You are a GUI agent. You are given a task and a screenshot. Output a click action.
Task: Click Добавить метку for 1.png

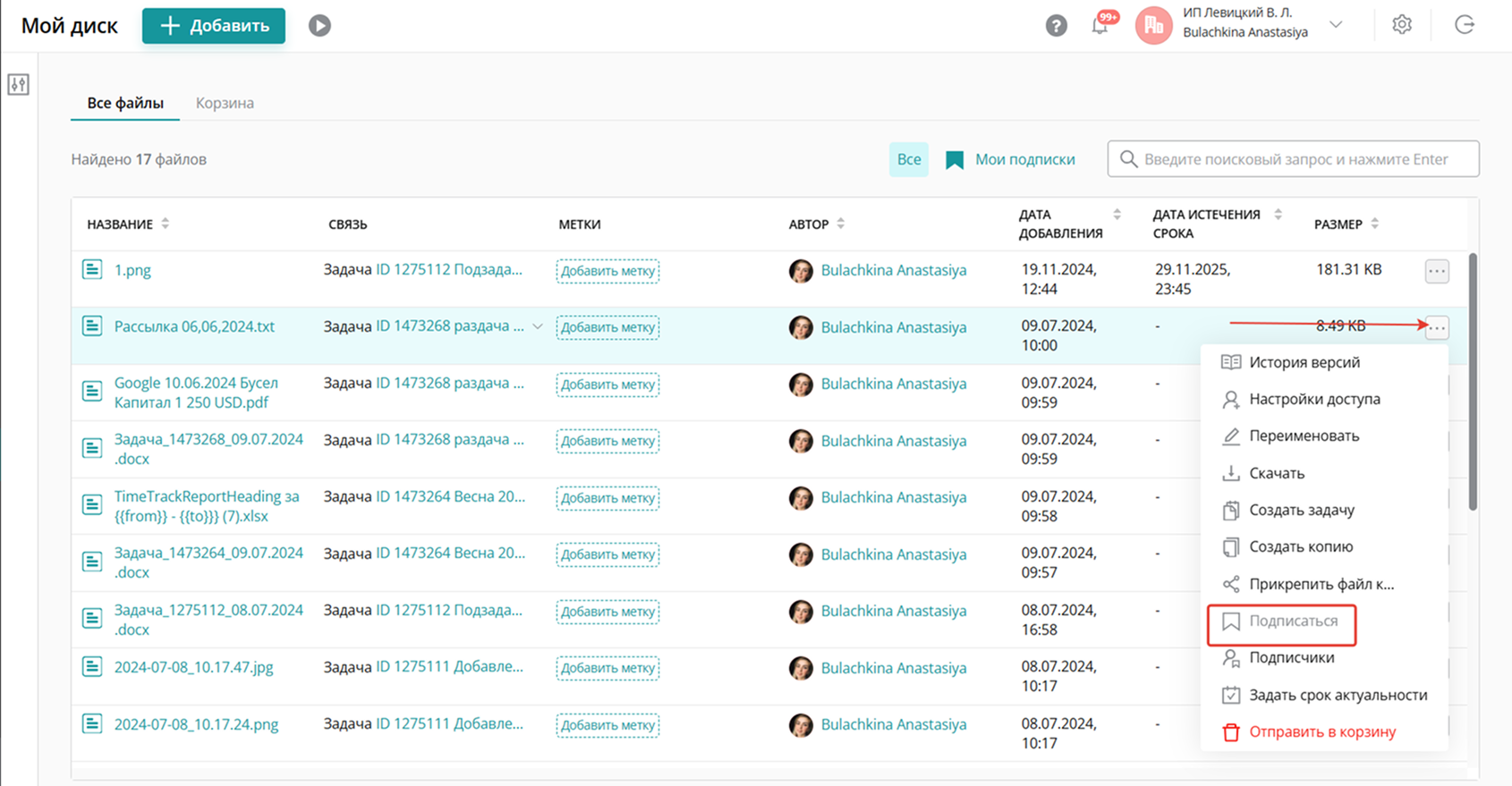[x=607, y=271]
